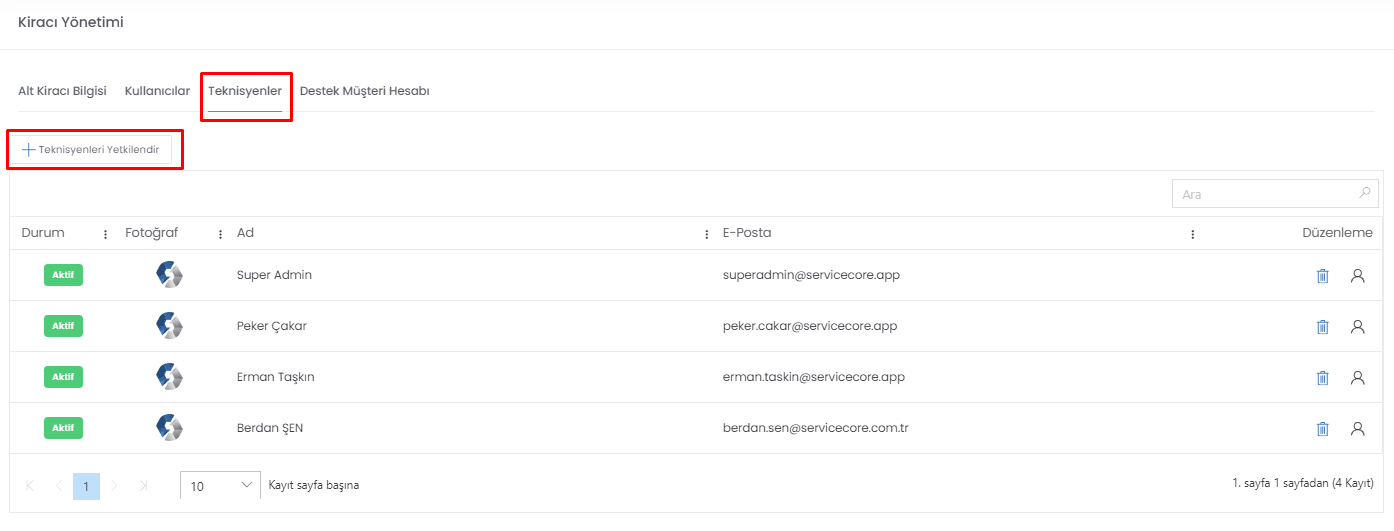Open the Ad column three-dot menu
This screenshot has width=1394, height=531.
click(x=707, y=234)
